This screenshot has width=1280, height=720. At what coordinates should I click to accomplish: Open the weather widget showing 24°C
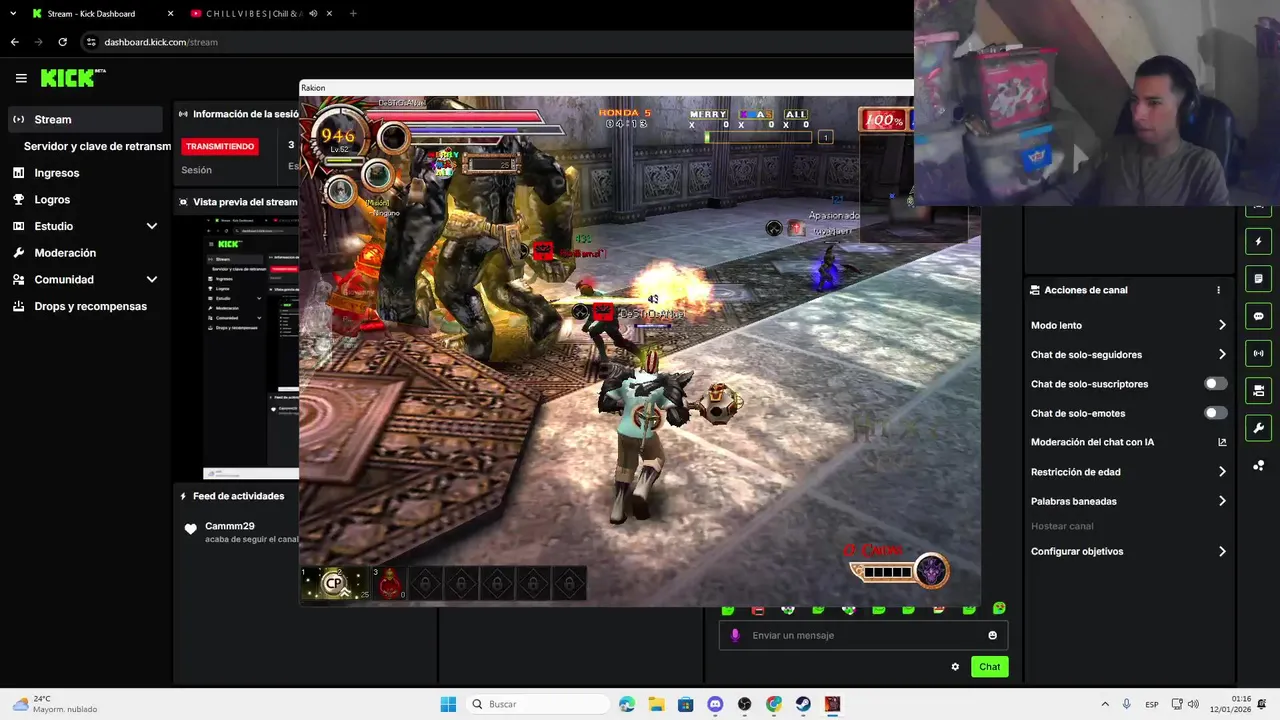pyautogui.click(x=56, y=704)
